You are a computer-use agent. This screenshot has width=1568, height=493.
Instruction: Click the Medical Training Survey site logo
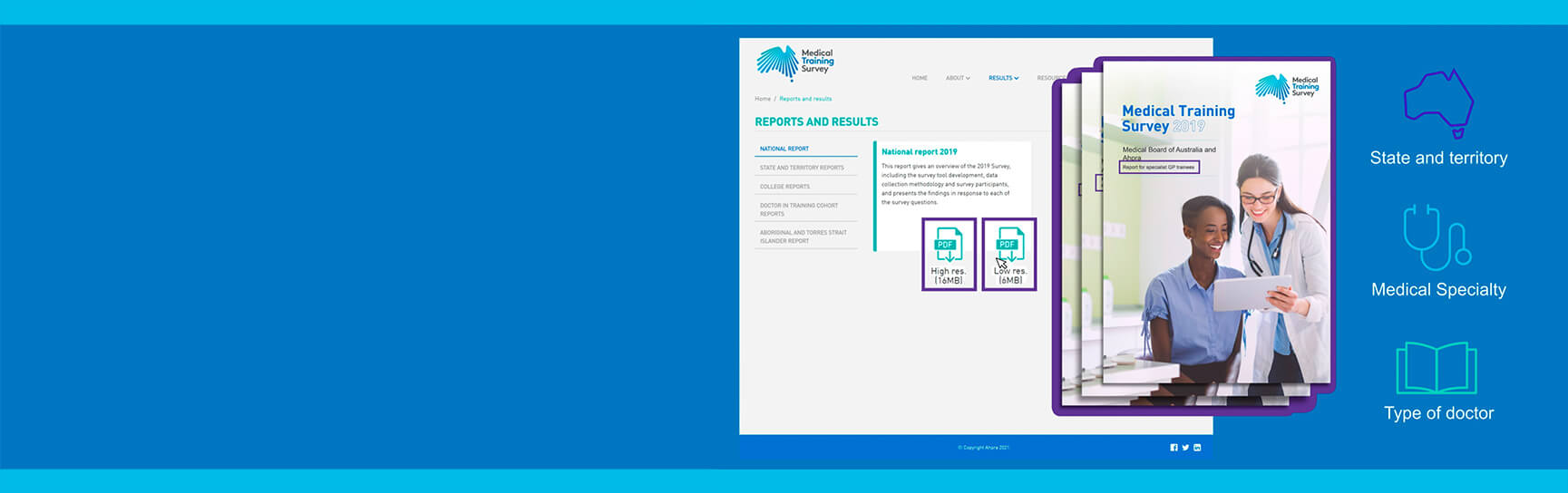click(x=794, y=63)
